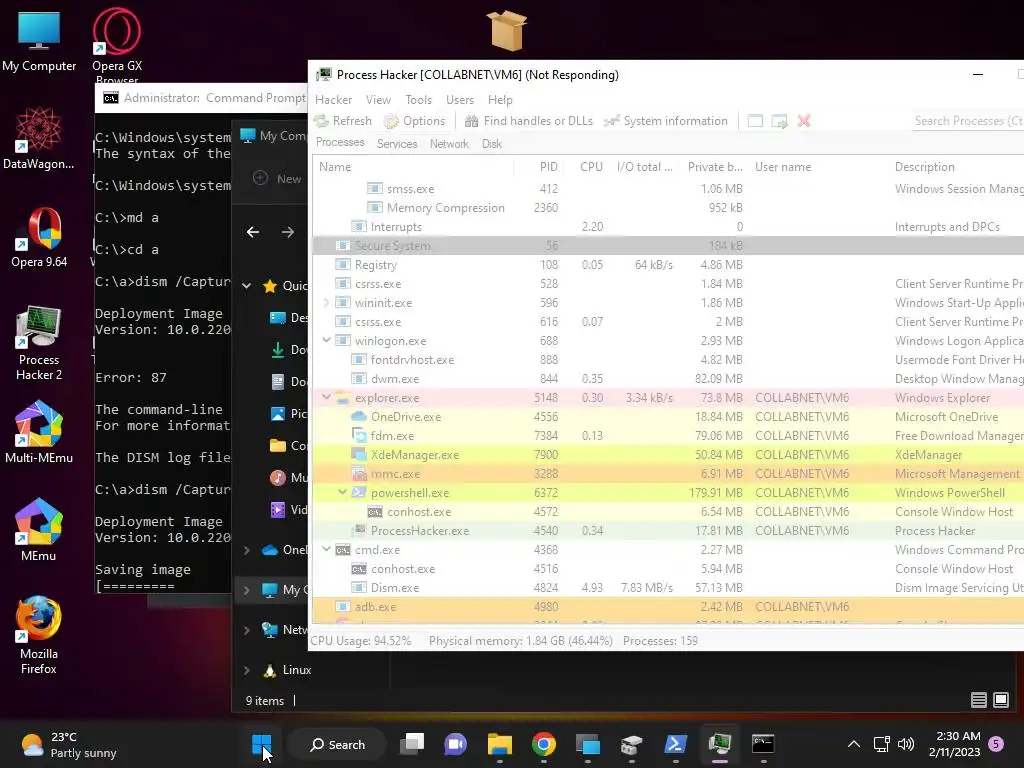Open the View menu in Process Hacker
The image size is (1024, 768).
point(378,100)
